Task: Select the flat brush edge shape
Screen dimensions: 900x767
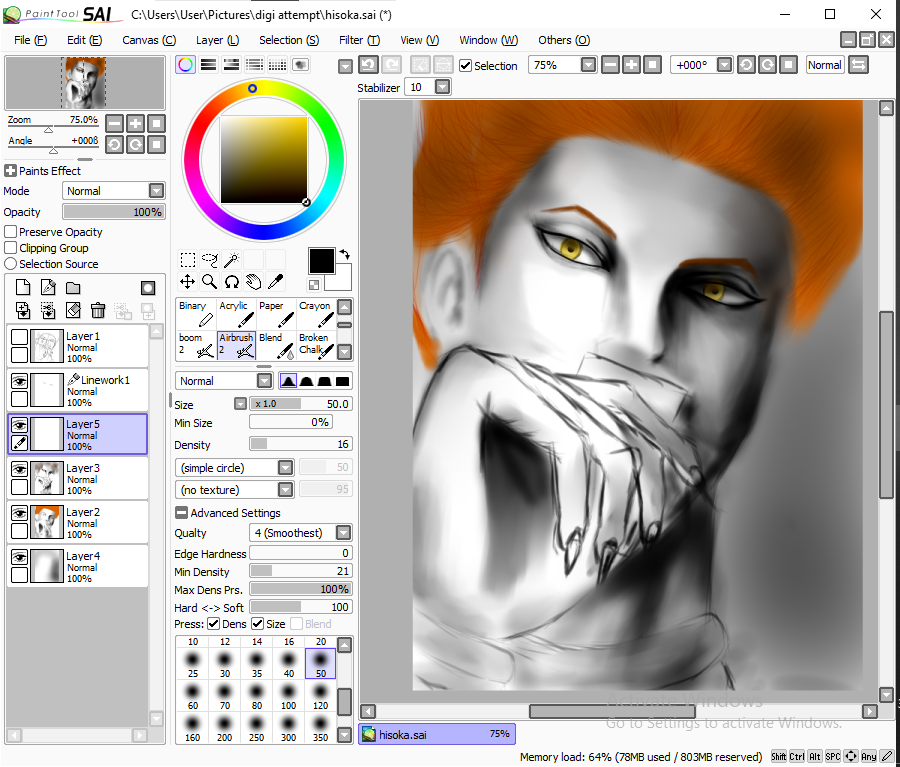Action: pos(342,381)
